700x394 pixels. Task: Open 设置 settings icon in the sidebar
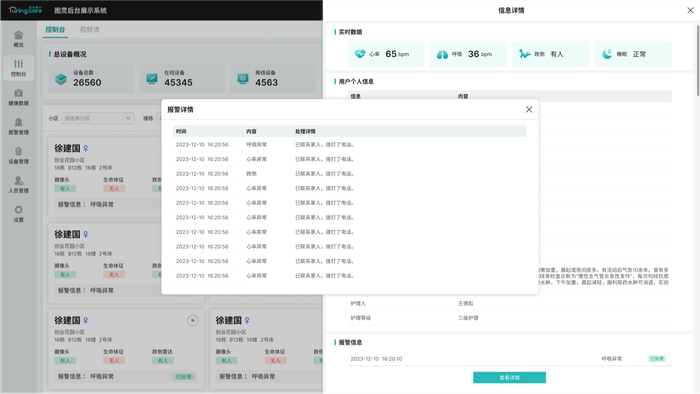(x=18, y=210)
